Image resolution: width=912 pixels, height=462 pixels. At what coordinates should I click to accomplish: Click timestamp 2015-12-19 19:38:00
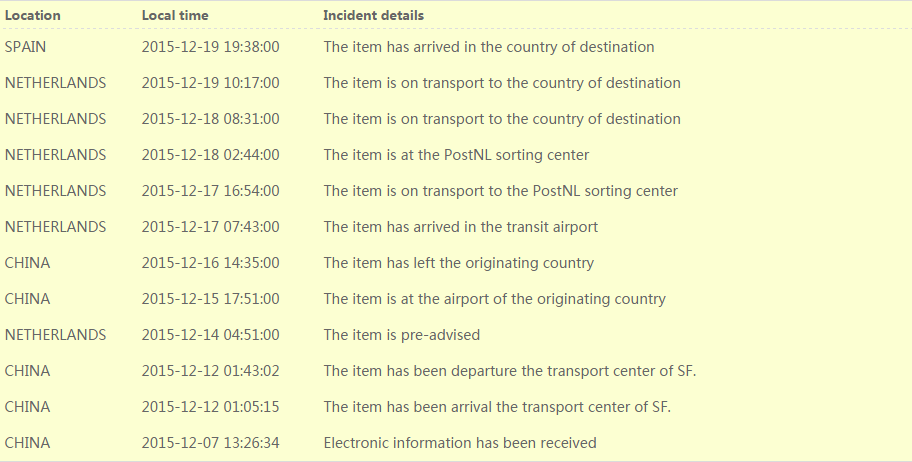(x=210, y=47)
